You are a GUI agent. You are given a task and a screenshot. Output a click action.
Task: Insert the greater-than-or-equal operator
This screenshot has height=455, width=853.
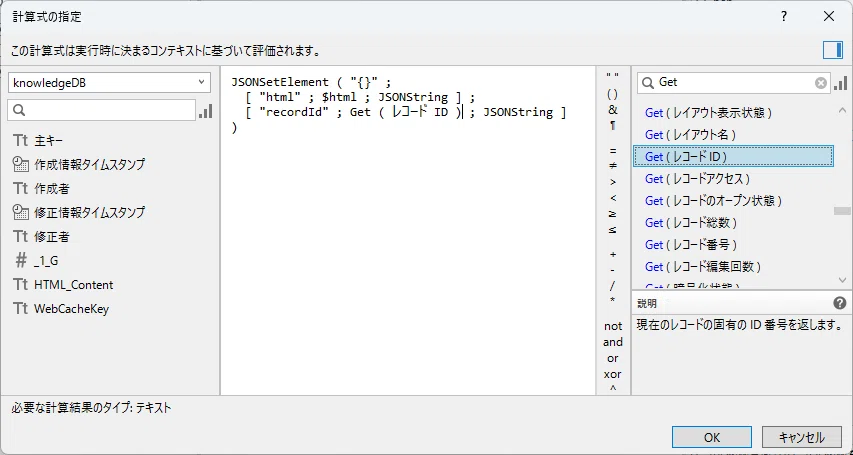point(613,214)
